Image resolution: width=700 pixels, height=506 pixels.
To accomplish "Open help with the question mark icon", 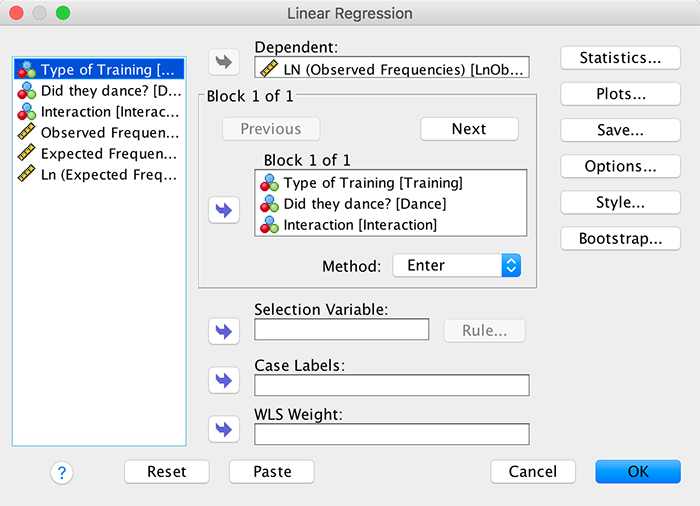I will (61, 472).
